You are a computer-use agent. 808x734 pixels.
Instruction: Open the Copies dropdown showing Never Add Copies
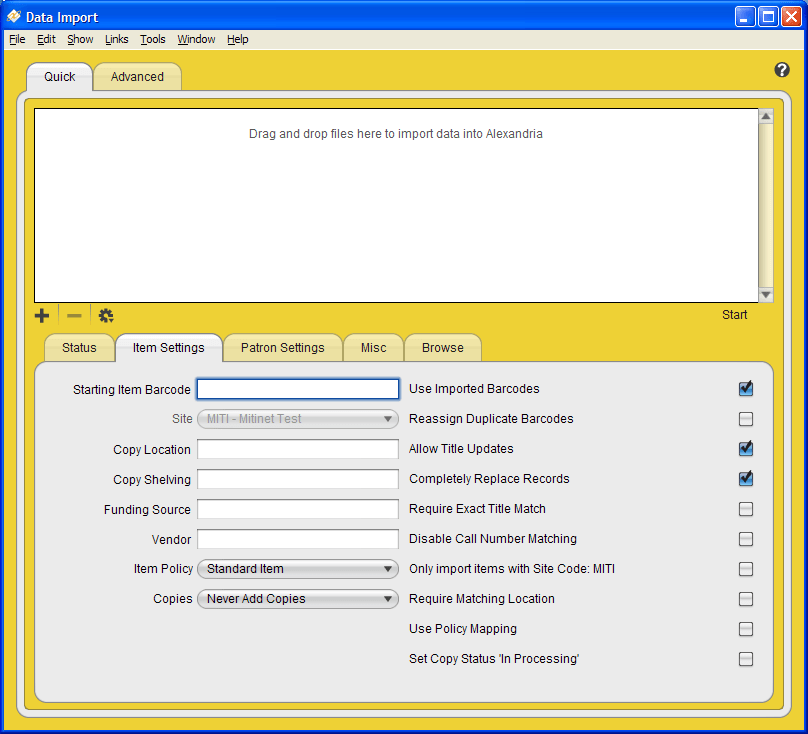(297, 599)
